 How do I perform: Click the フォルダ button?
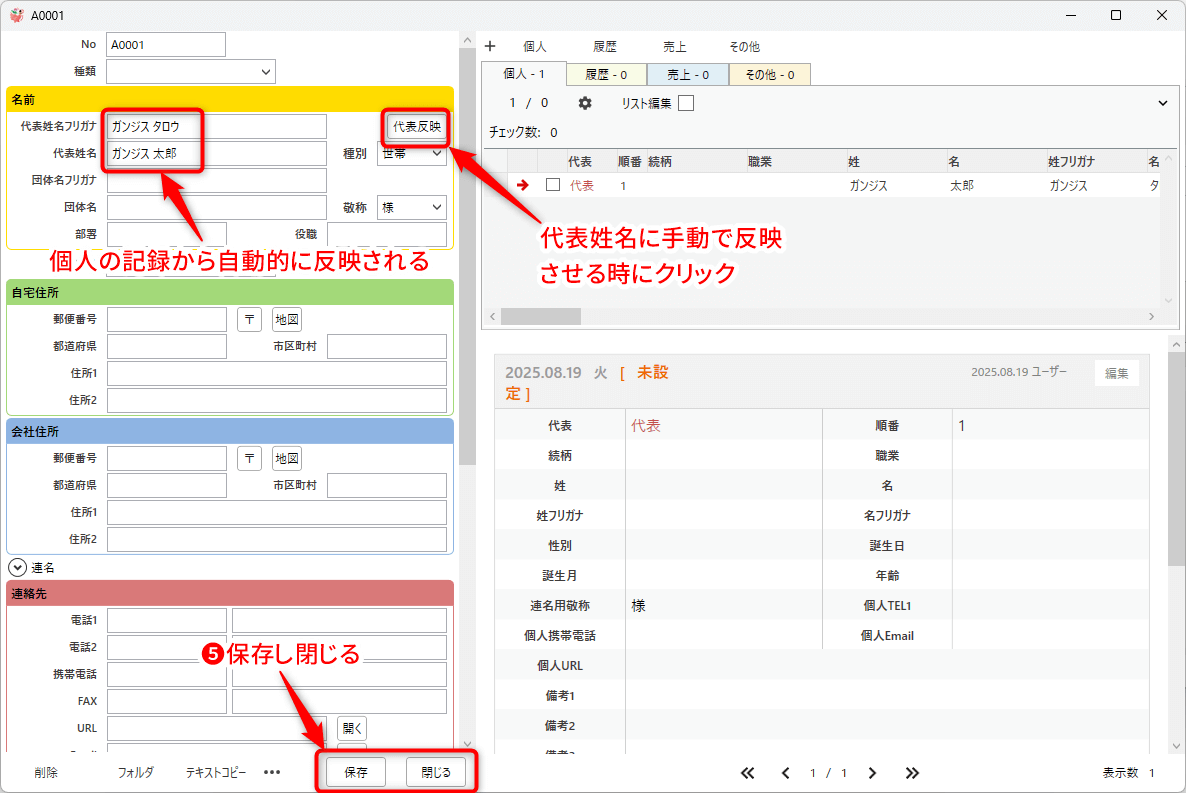[x=135, y=773]
